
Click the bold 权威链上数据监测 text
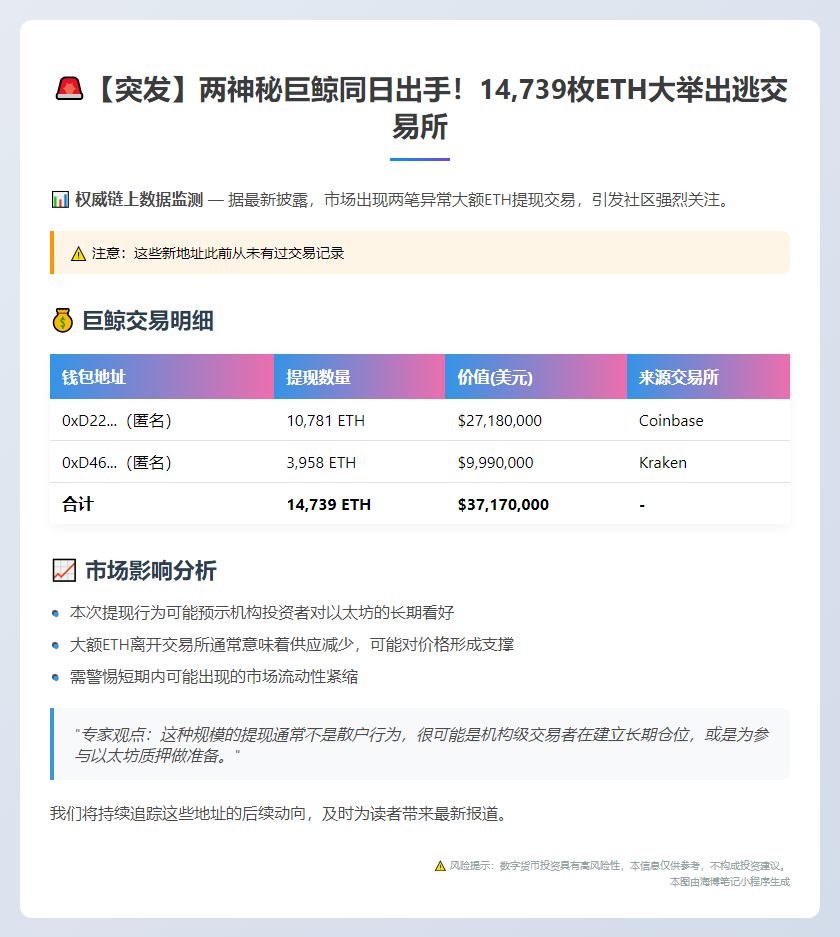[x=139, y=200]
